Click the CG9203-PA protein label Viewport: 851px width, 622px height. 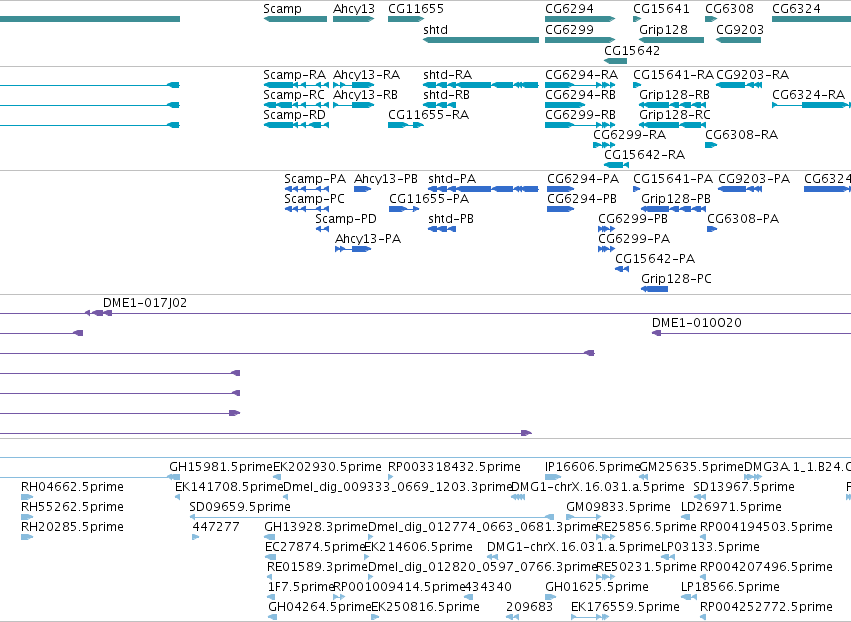click(754, 179)
